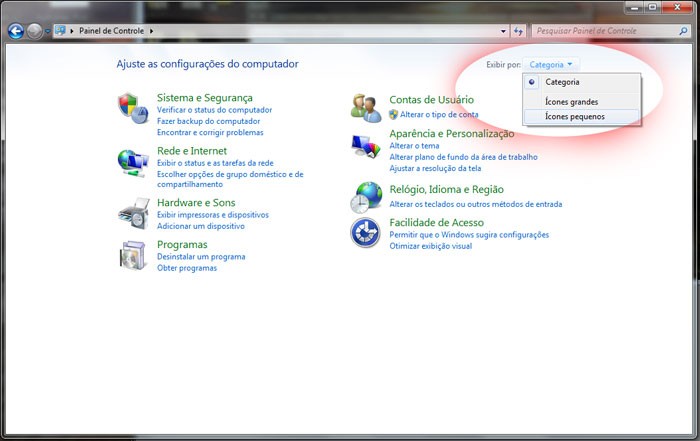
Task: Open the Contas de Usuário heading link
Action: pyautogui.click(x=432, y=100)
